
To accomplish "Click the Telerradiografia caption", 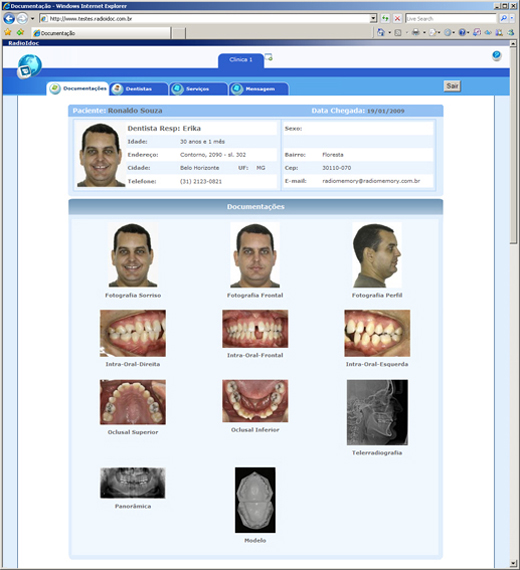I will tap(377, 453).
